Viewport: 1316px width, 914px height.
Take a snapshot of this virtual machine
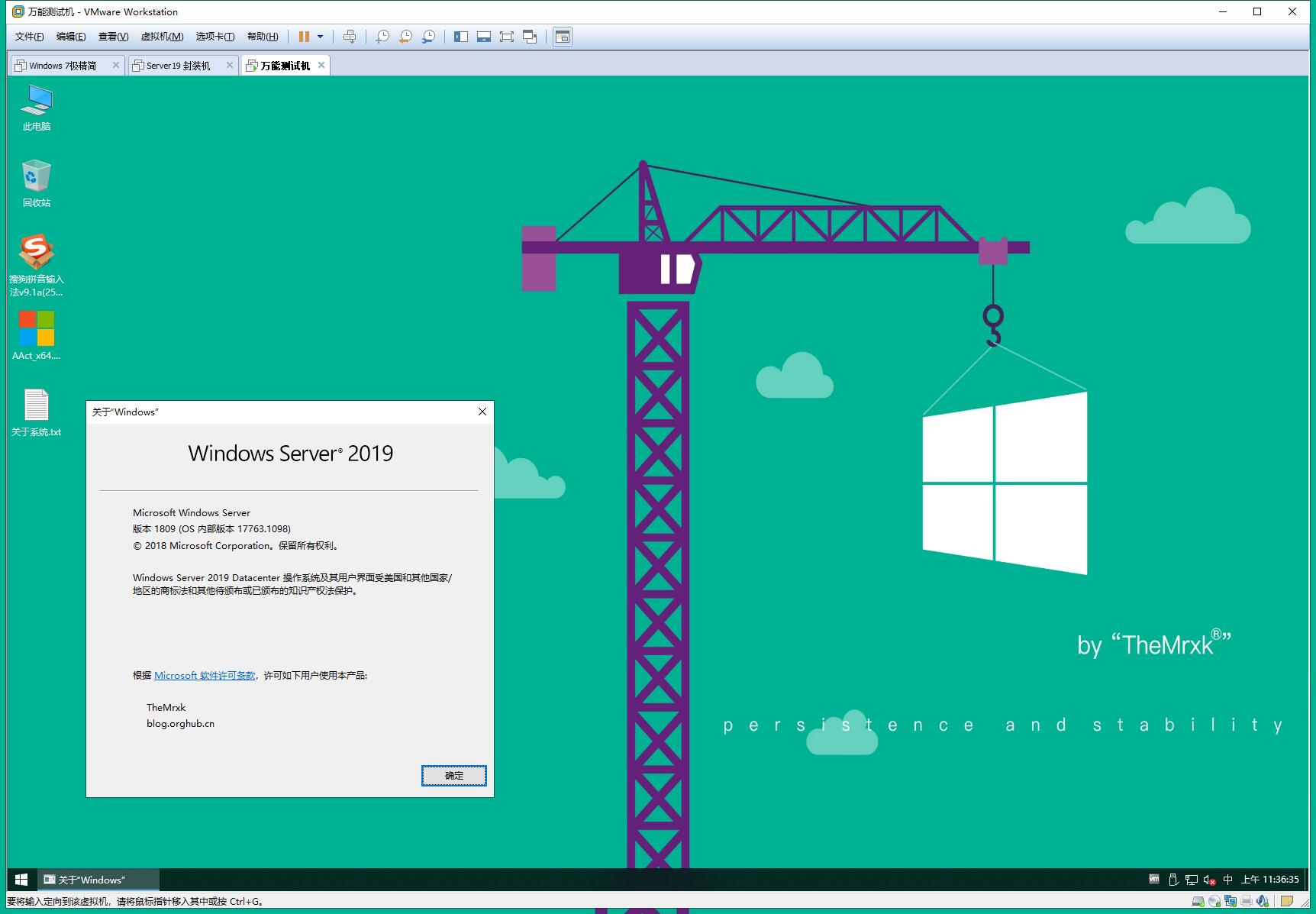[x=382, y=37]
